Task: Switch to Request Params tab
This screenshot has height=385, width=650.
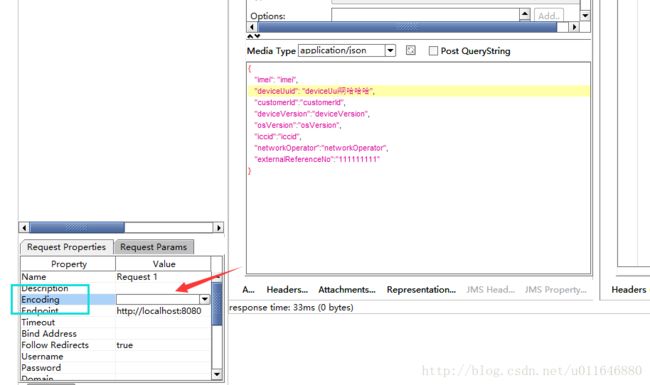Action: pos(154,247)
